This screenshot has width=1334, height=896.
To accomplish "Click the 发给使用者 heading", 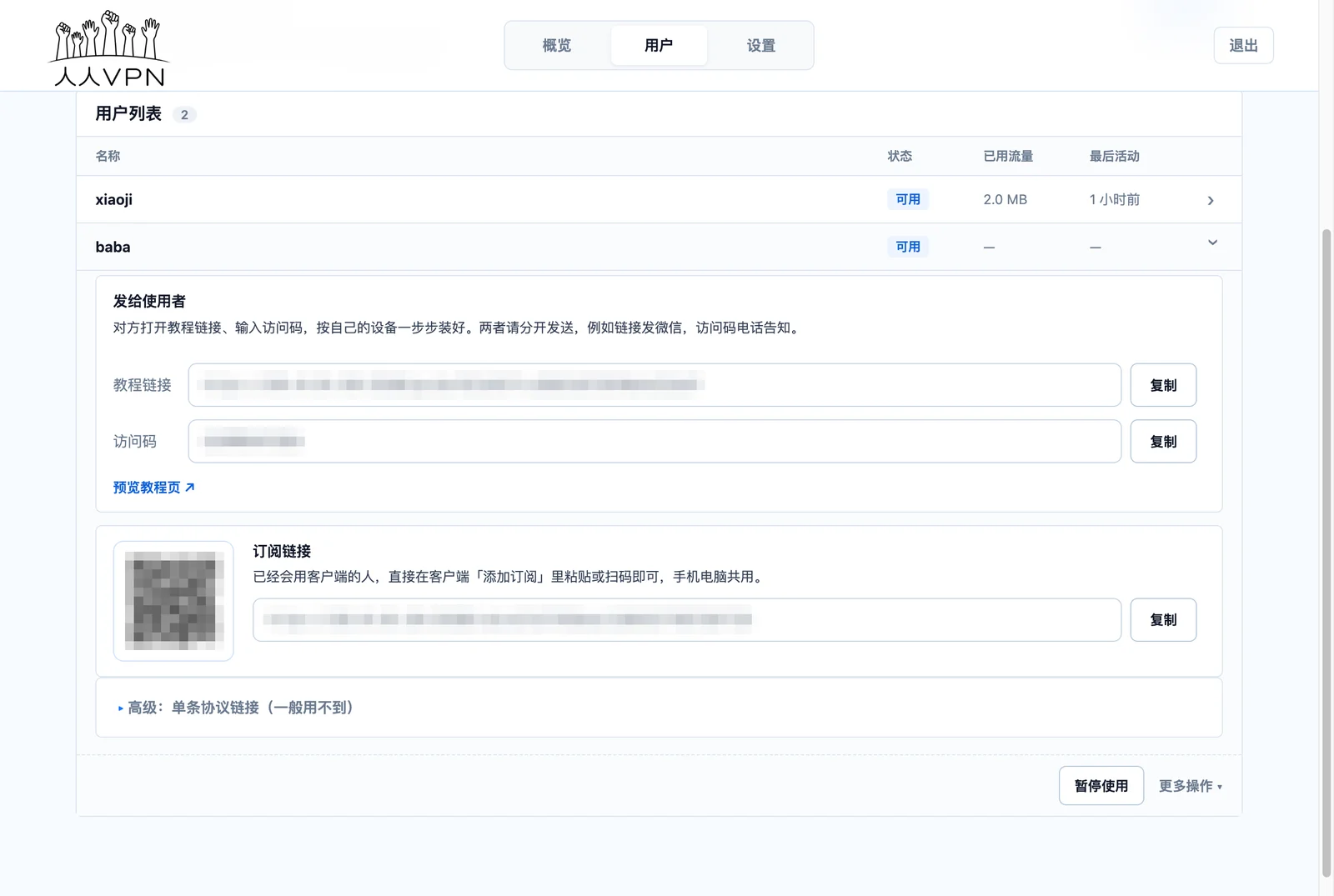I will pos(149,301).
